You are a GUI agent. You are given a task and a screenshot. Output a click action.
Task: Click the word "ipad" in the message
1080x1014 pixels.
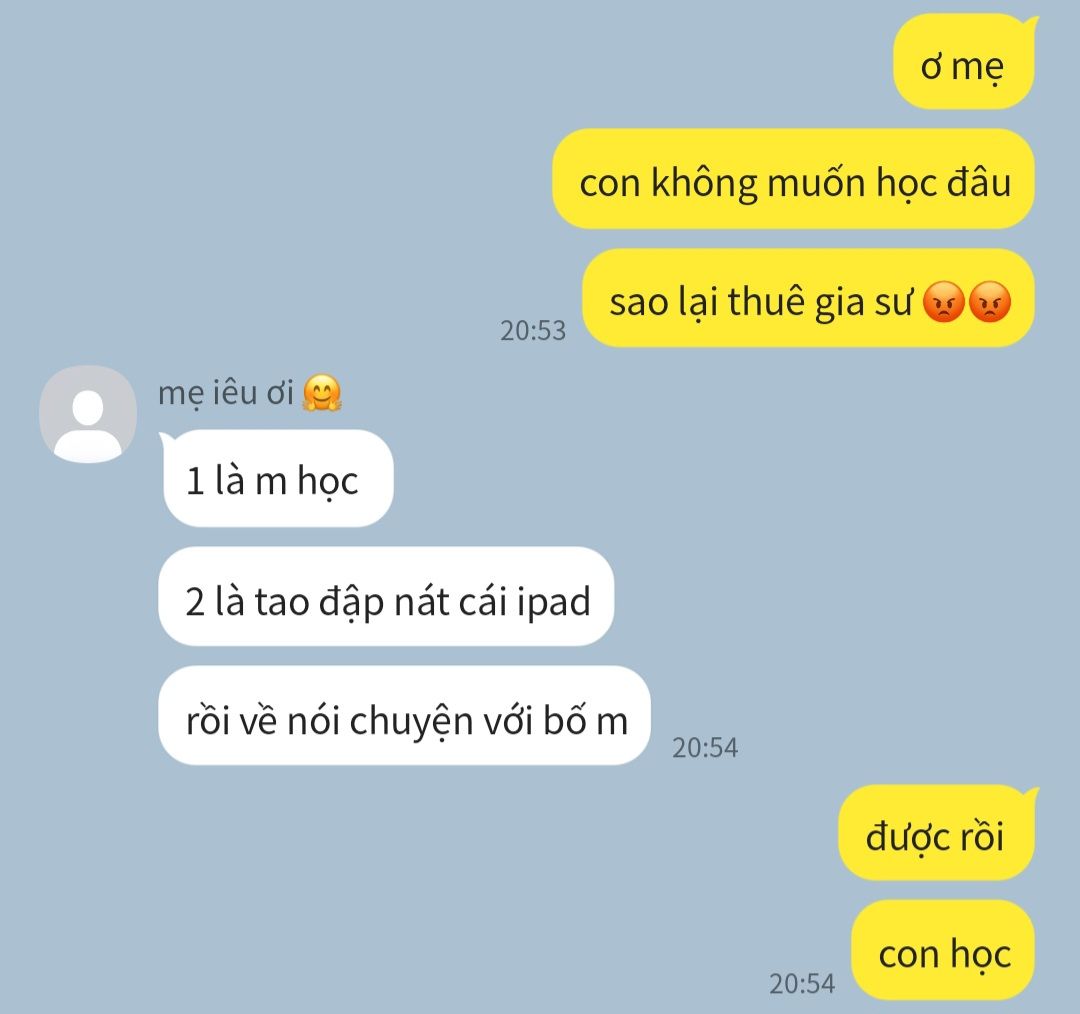click(x=553, y=603)
